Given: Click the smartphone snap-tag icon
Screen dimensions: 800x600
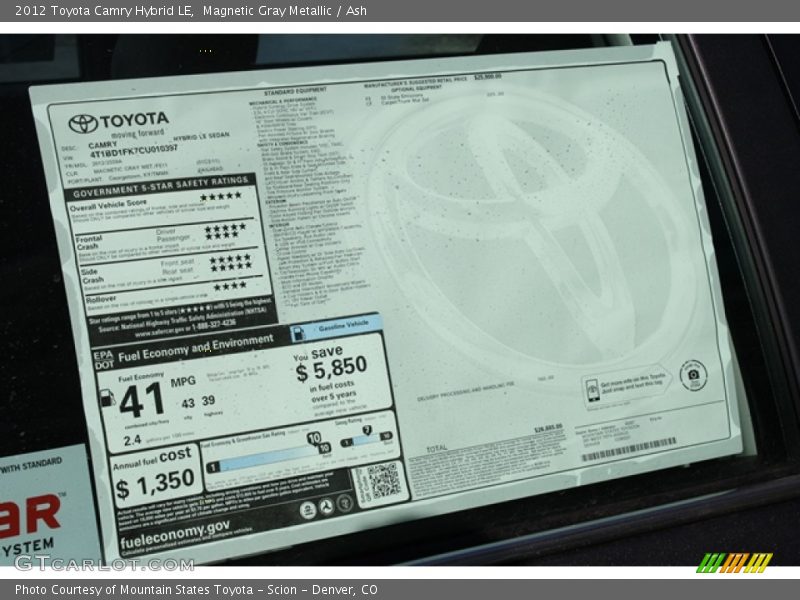Looking at the screenshot, I should pyautogui.click(x=592, y=390).
